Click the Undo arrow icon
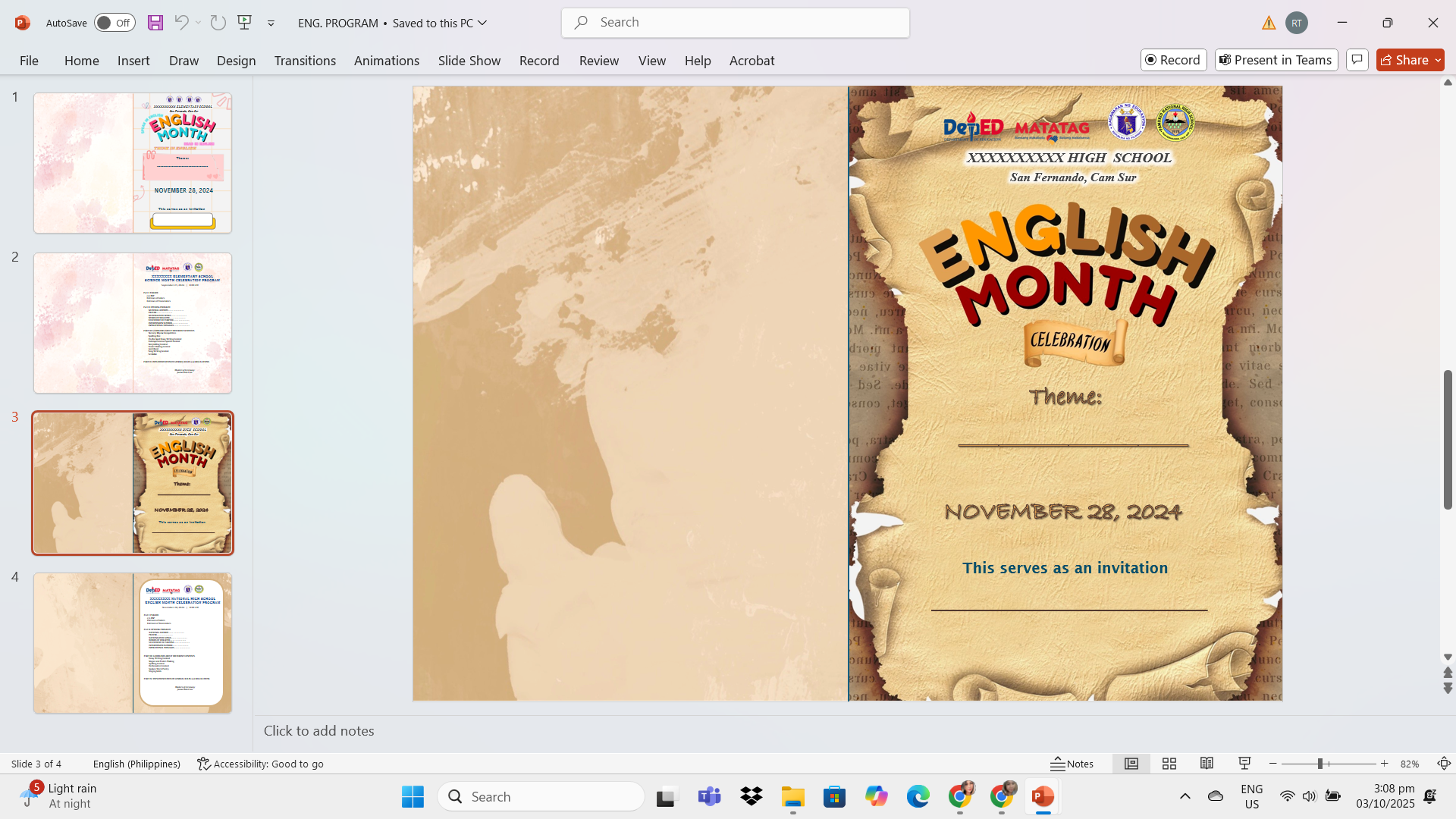The height and width of the screenshot is (819, 1456). tap(180, 23)
